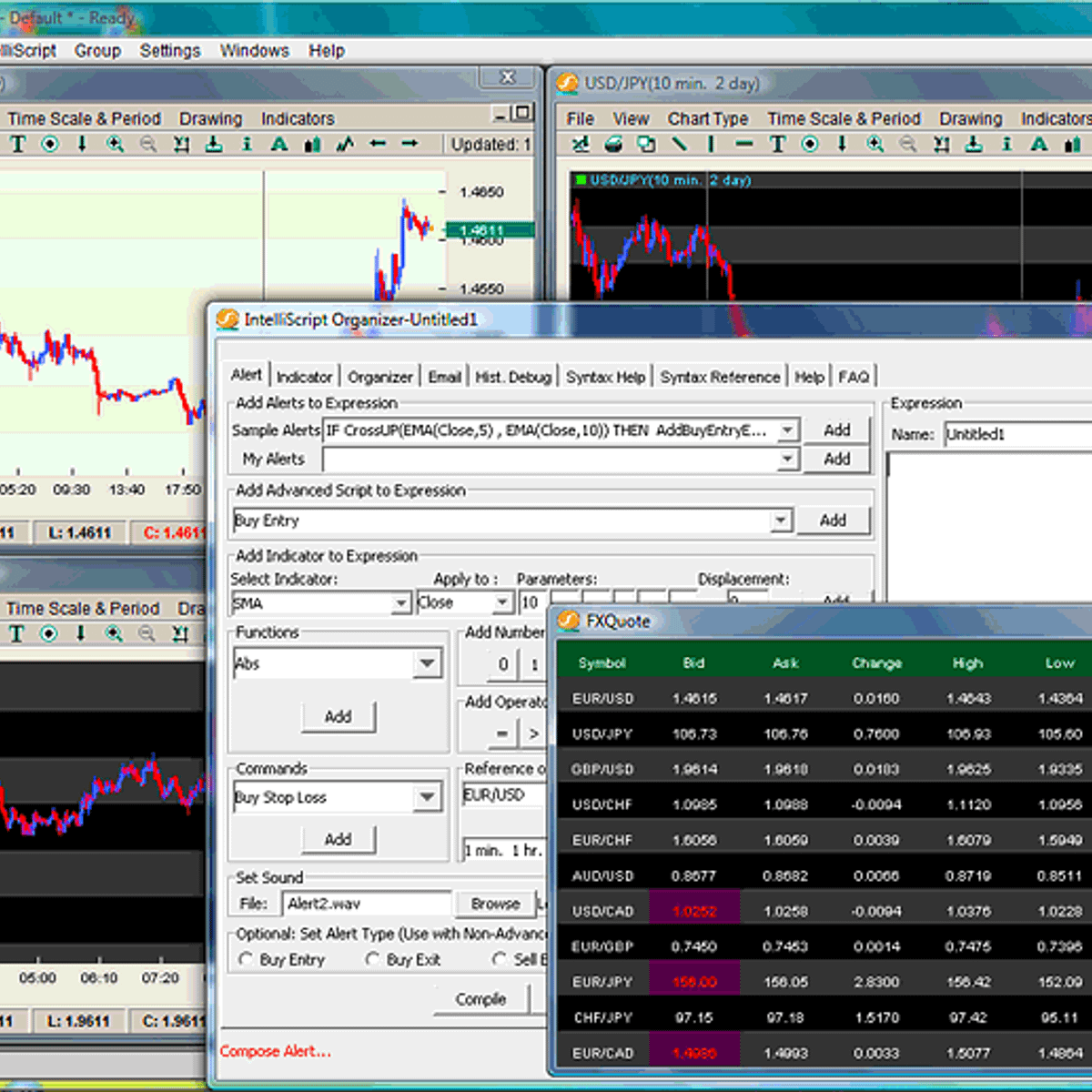Select the text T tool in top-left chart toolbar
1092x1092 pixels.
pos(18,144)
